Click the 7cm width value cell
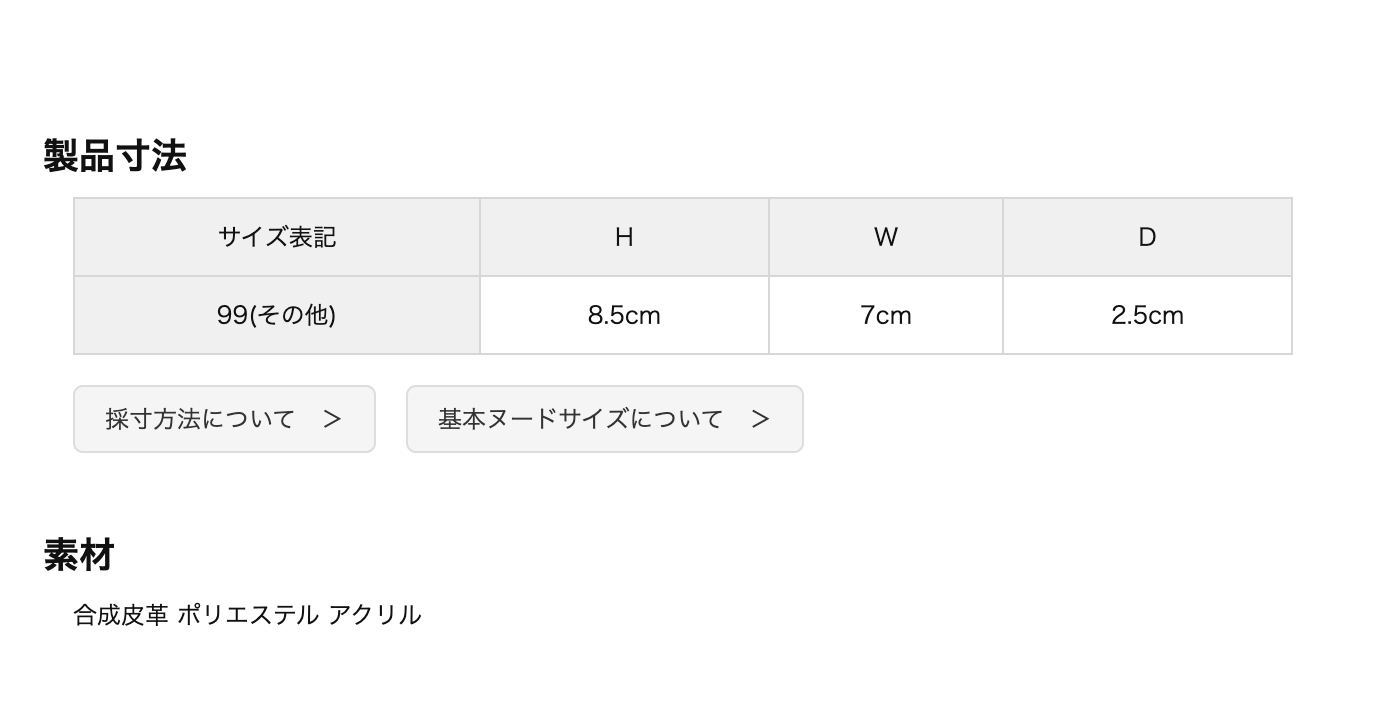 pos(886,315)
